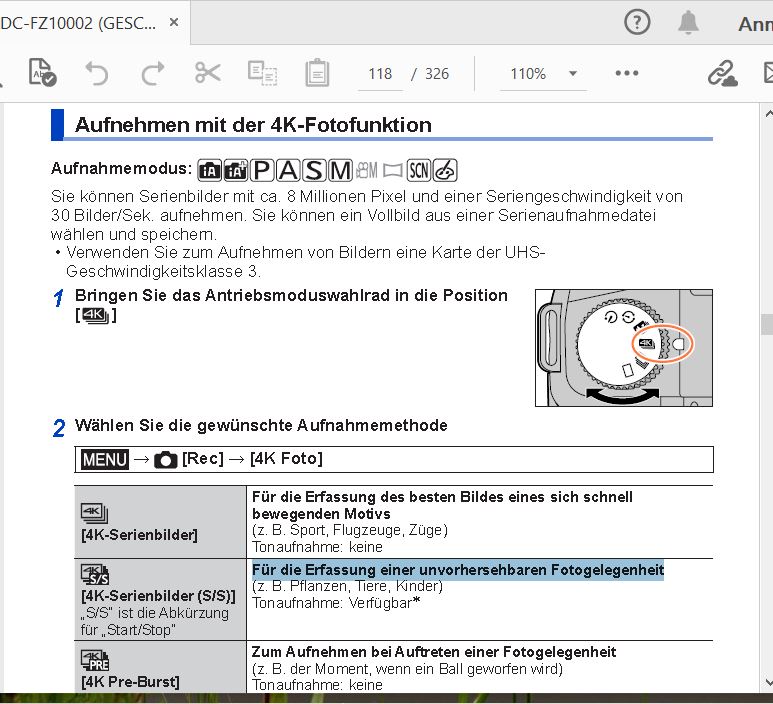Click the scroll down arrow
Image resolution: width=773 pixels, height=704 pixels.
click(768, 682)
